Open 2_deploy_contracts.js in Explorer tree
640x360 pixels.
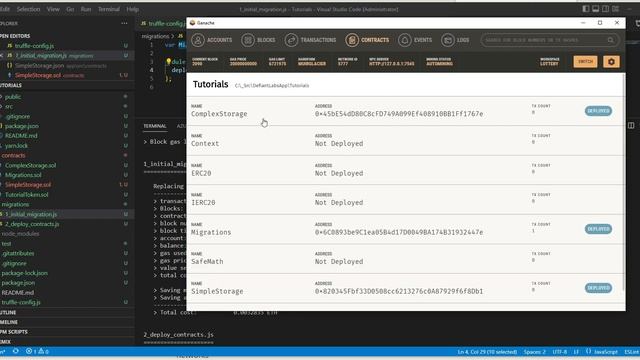click(32, 224)
